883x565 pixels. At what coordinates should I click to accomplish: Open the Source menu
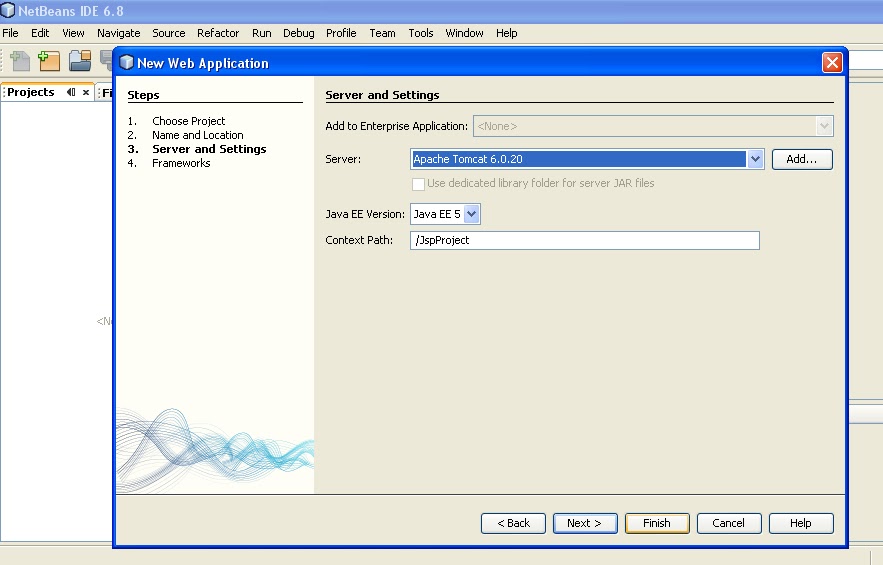click(x=169, y=33)
